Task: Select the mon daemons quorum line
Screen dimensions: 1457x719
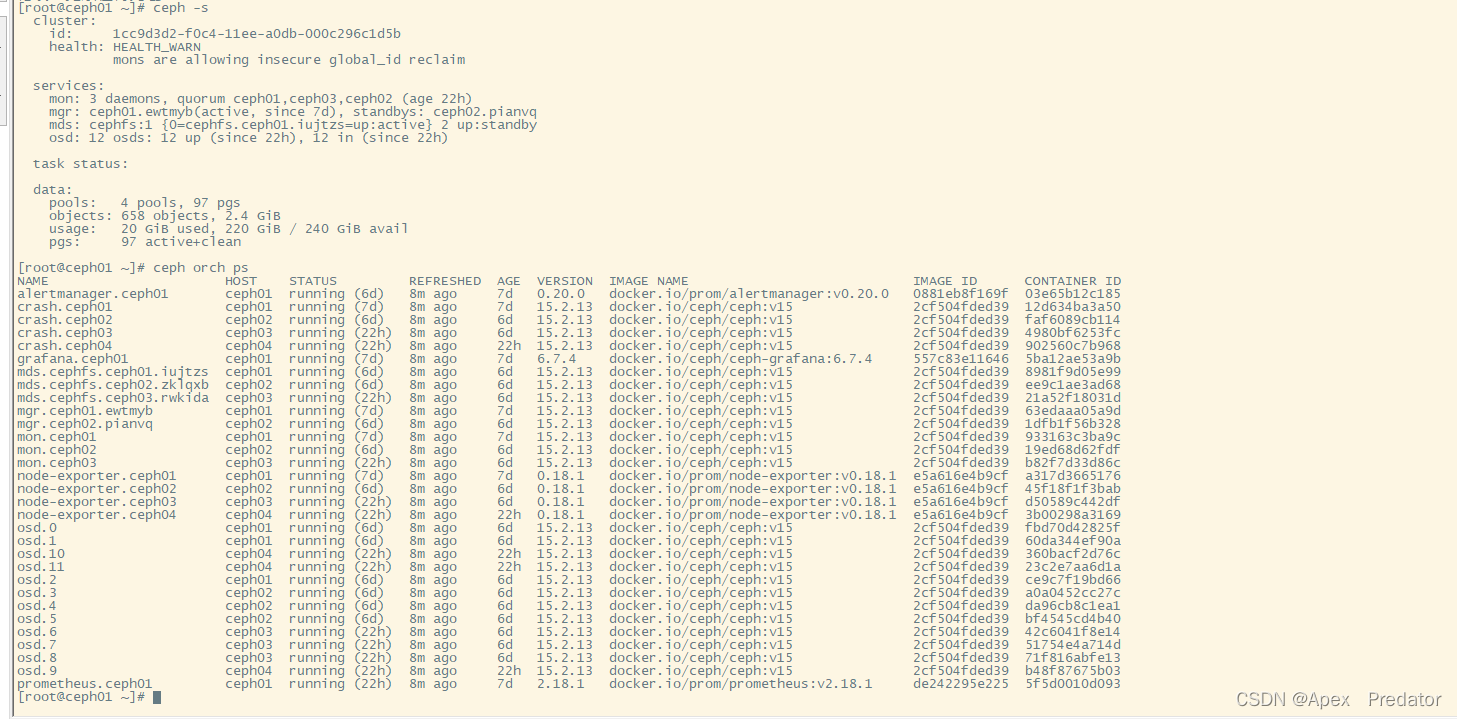Action: click(x=260, y=98)
